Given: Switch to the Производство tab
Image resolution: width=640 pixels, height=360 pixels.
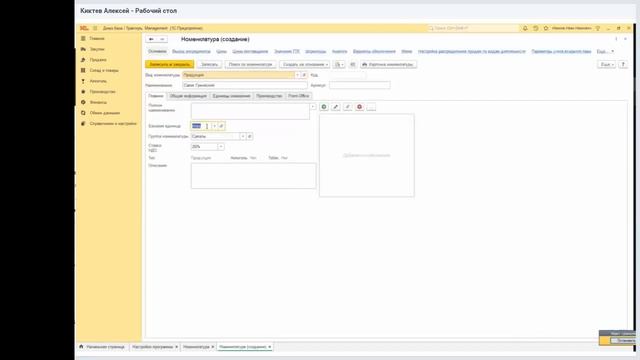Looking at the screenshot, I should [269, 96].
